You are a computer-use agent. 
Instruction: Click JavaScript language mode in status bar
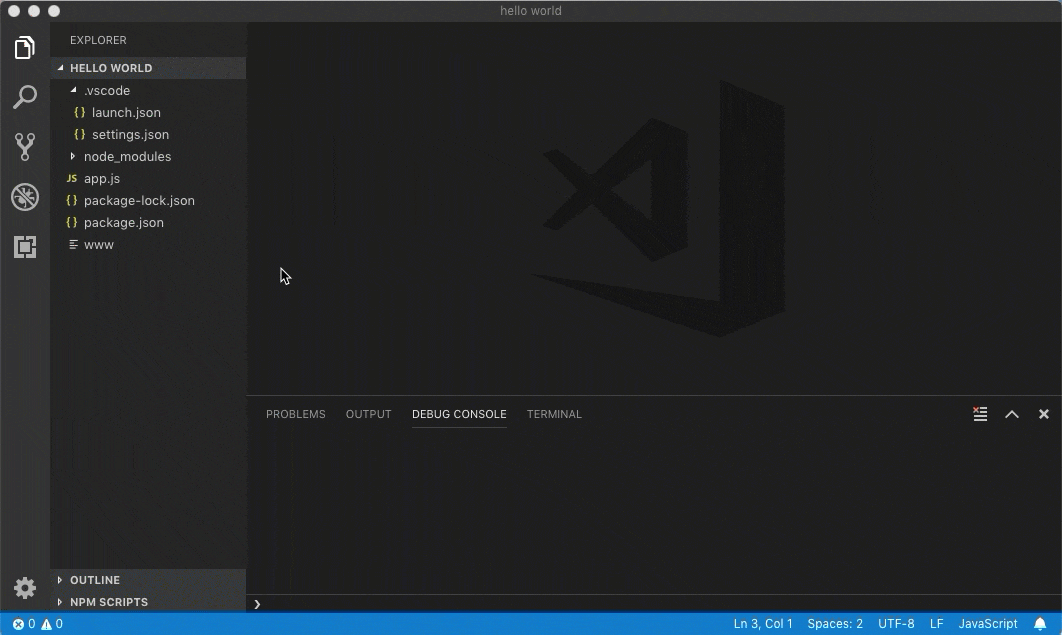988,623
